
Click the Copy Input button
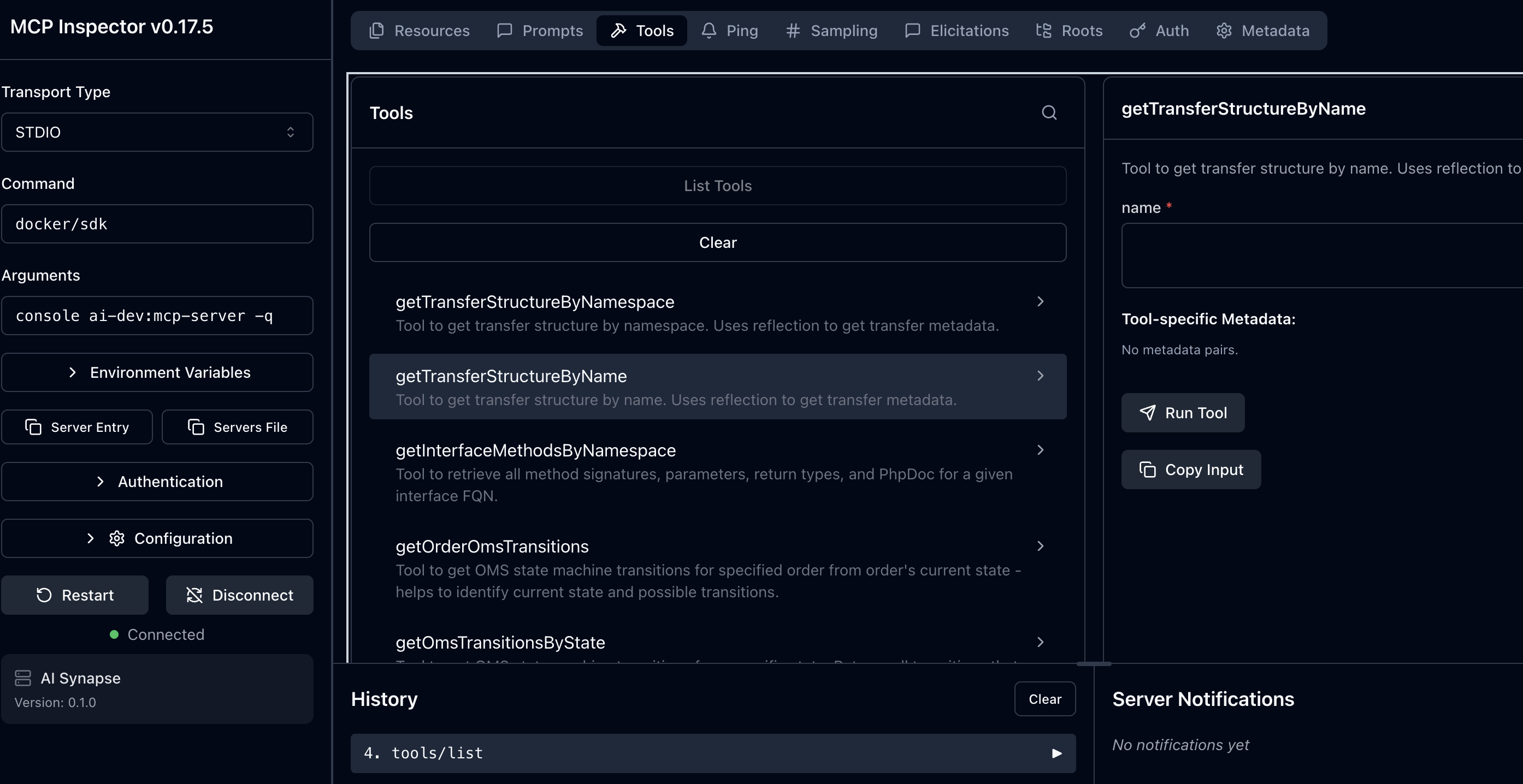tap(1191, 470)
